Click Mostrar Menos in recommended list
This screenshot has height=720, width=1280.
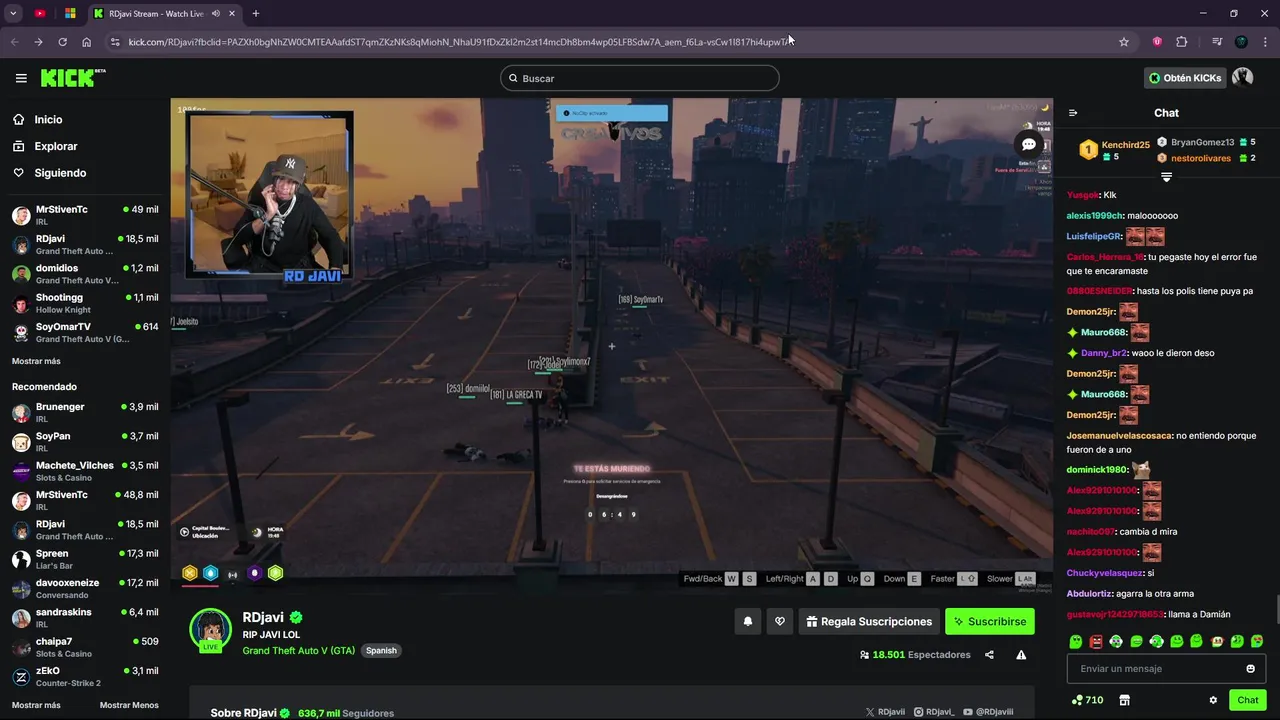coord(129,705)
